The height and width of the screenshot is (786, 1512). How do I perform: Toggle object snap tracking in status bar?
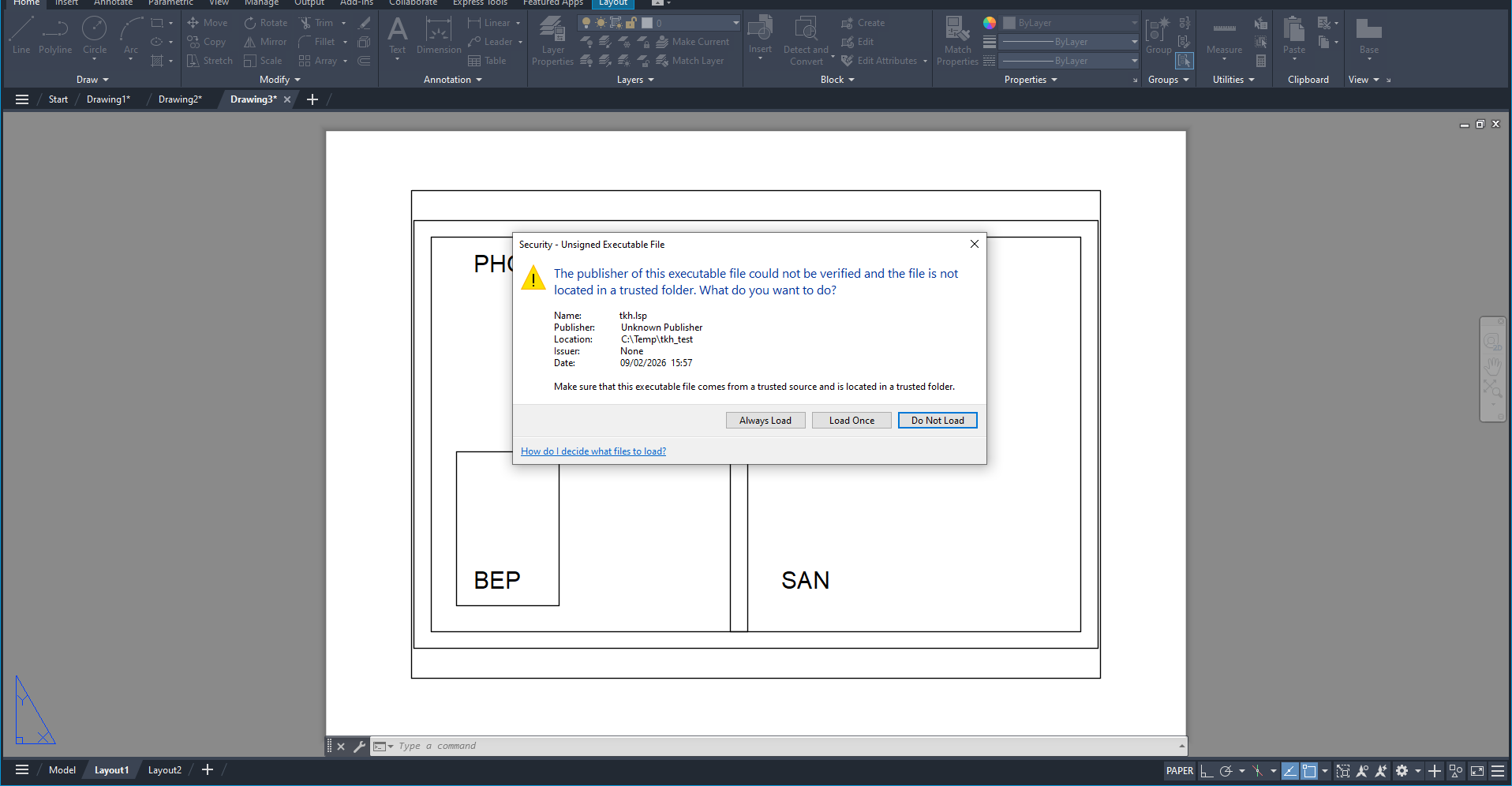click(1289, 771)
